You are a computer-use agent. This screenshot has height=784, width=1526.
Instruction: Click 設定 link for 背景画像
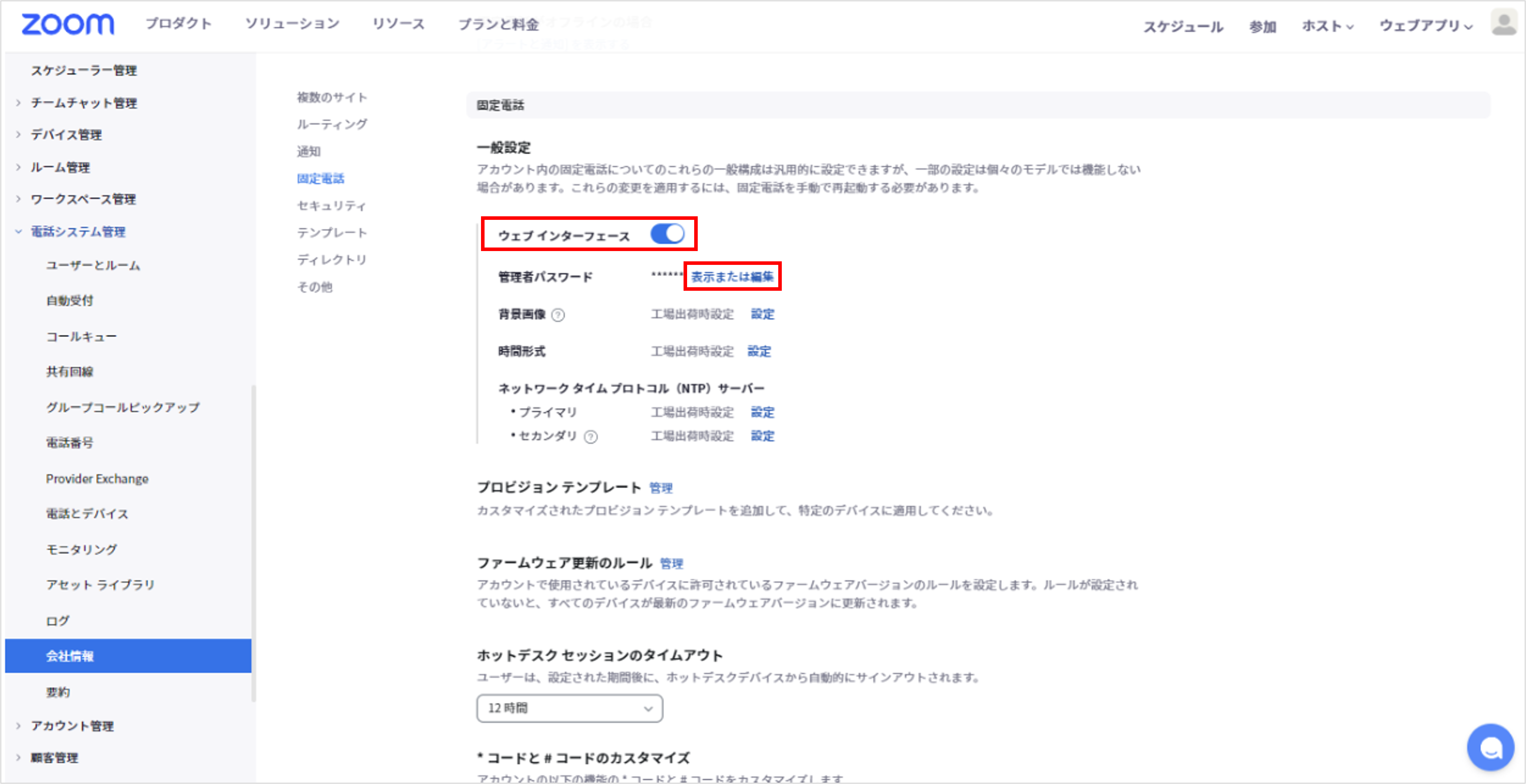[762, 315]
